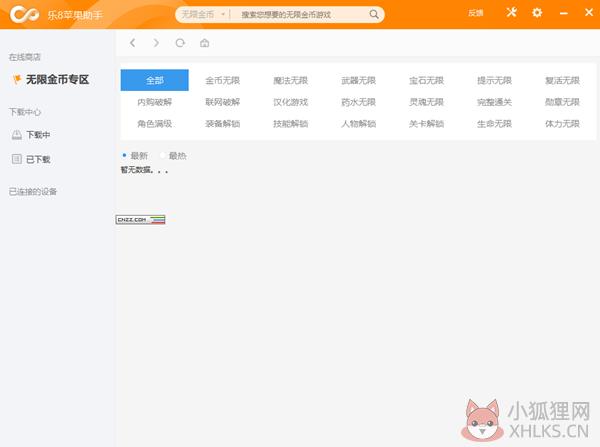Select the 人物解锁 category
The width and height of the screenshot is (600, 447).
359,124
